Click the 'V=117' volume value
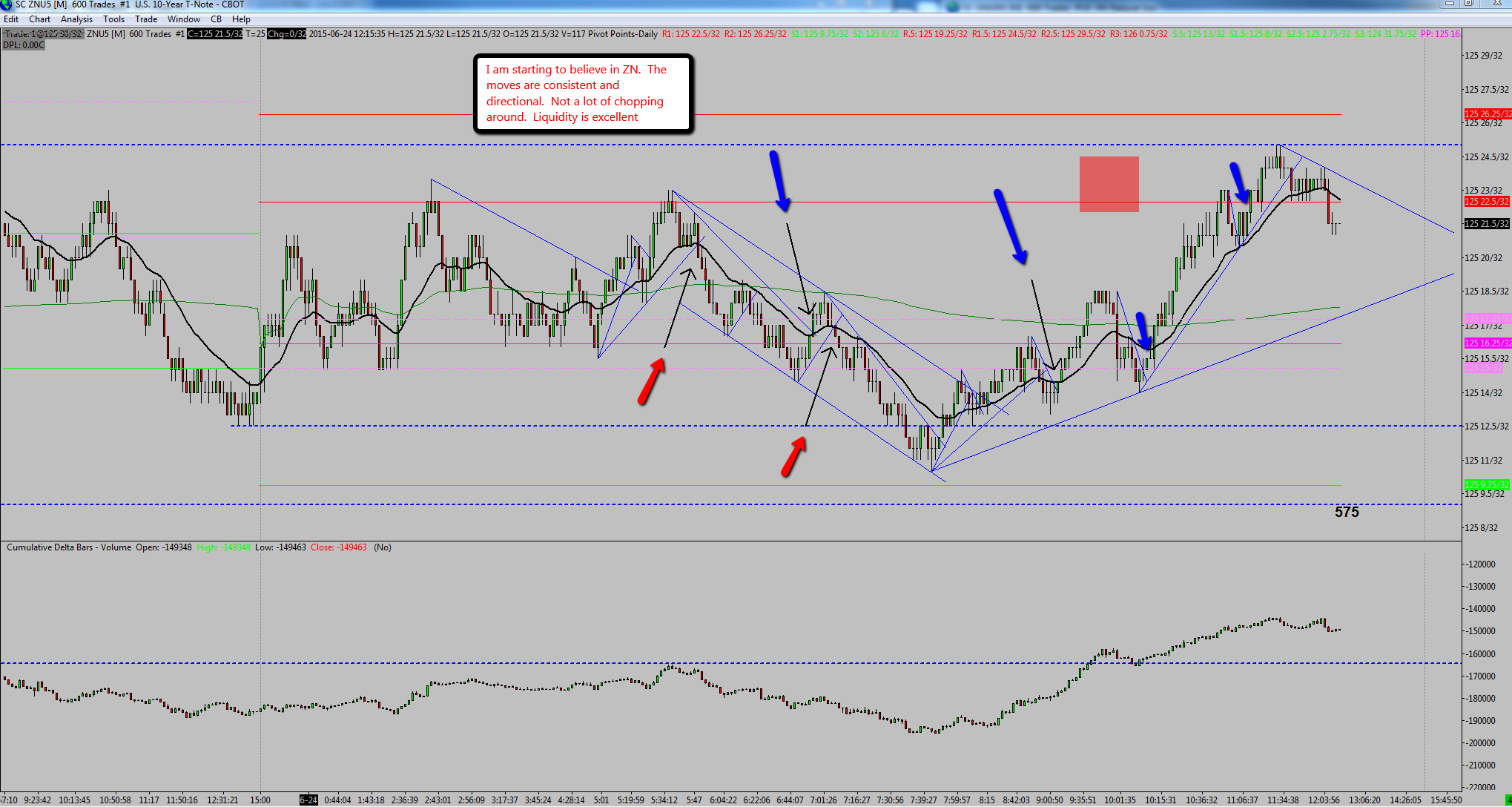 [x=573, y=34]
